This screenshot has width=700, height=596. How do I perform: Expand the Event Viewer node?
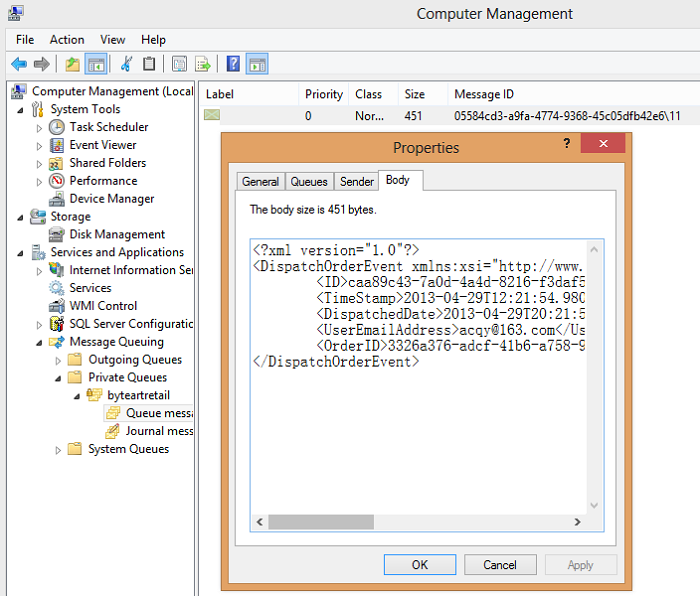(x=39, y=146)
